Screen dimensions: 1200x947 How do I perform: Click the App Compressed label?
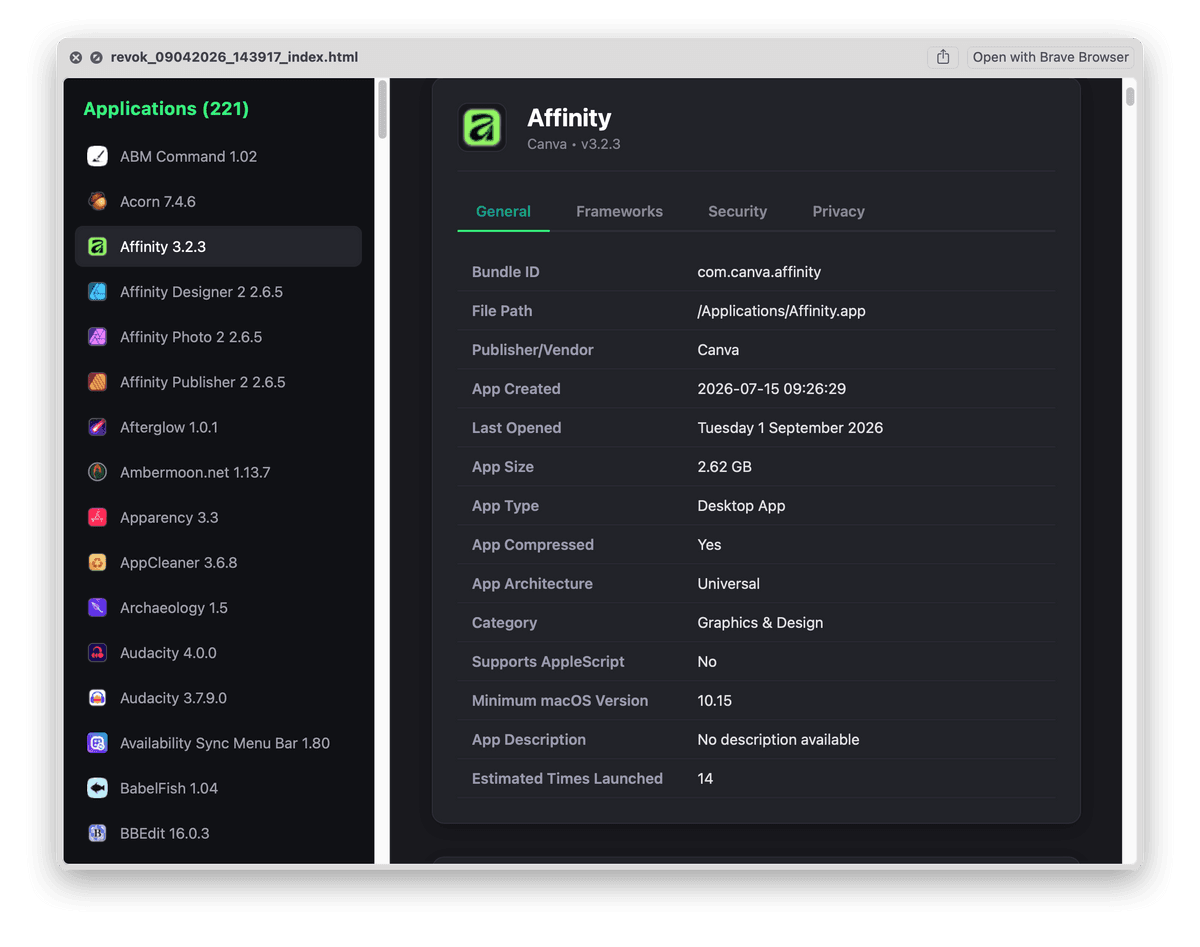(x=533, y=545)
